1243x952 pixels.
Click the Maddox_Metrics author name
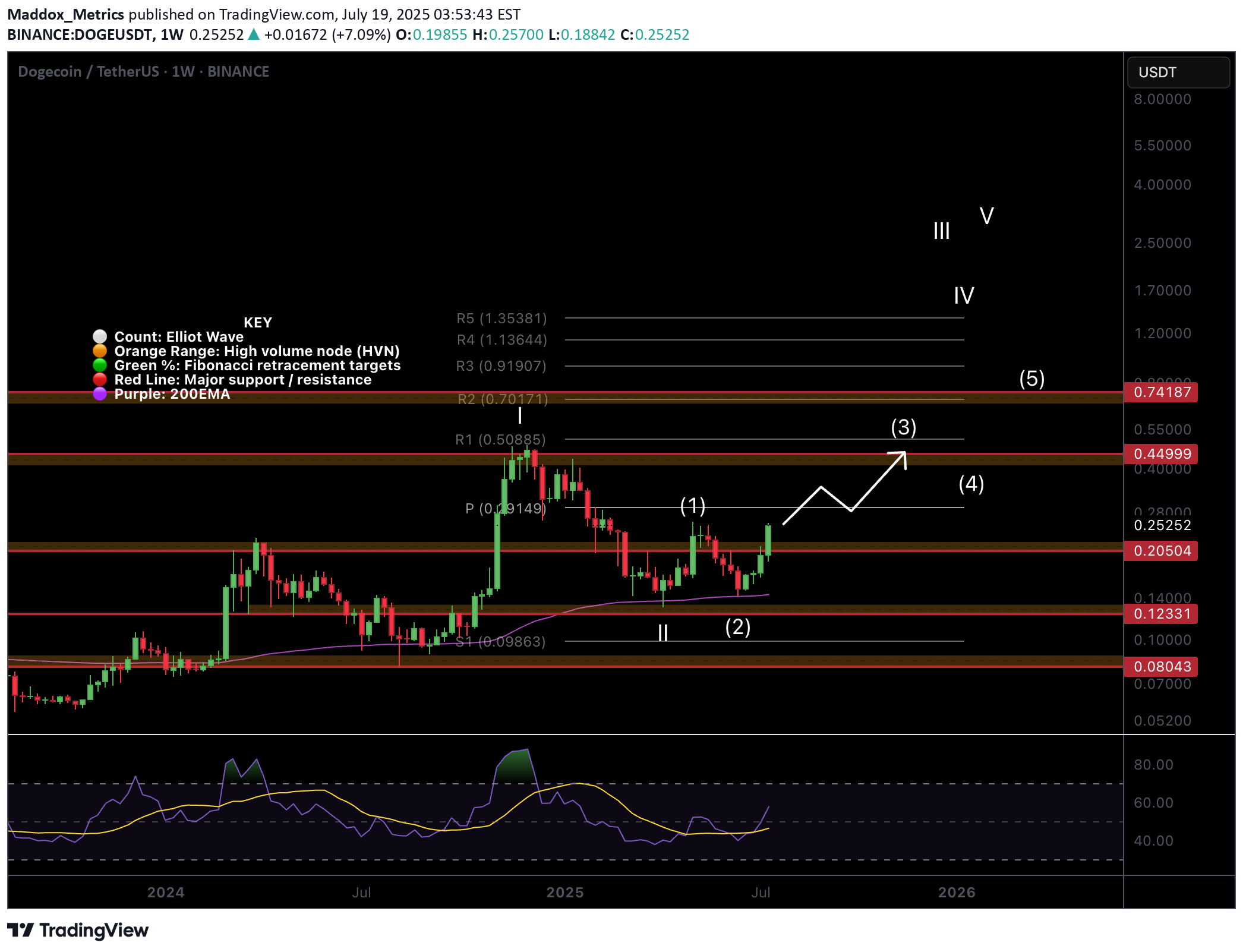(x=65, y=14)
